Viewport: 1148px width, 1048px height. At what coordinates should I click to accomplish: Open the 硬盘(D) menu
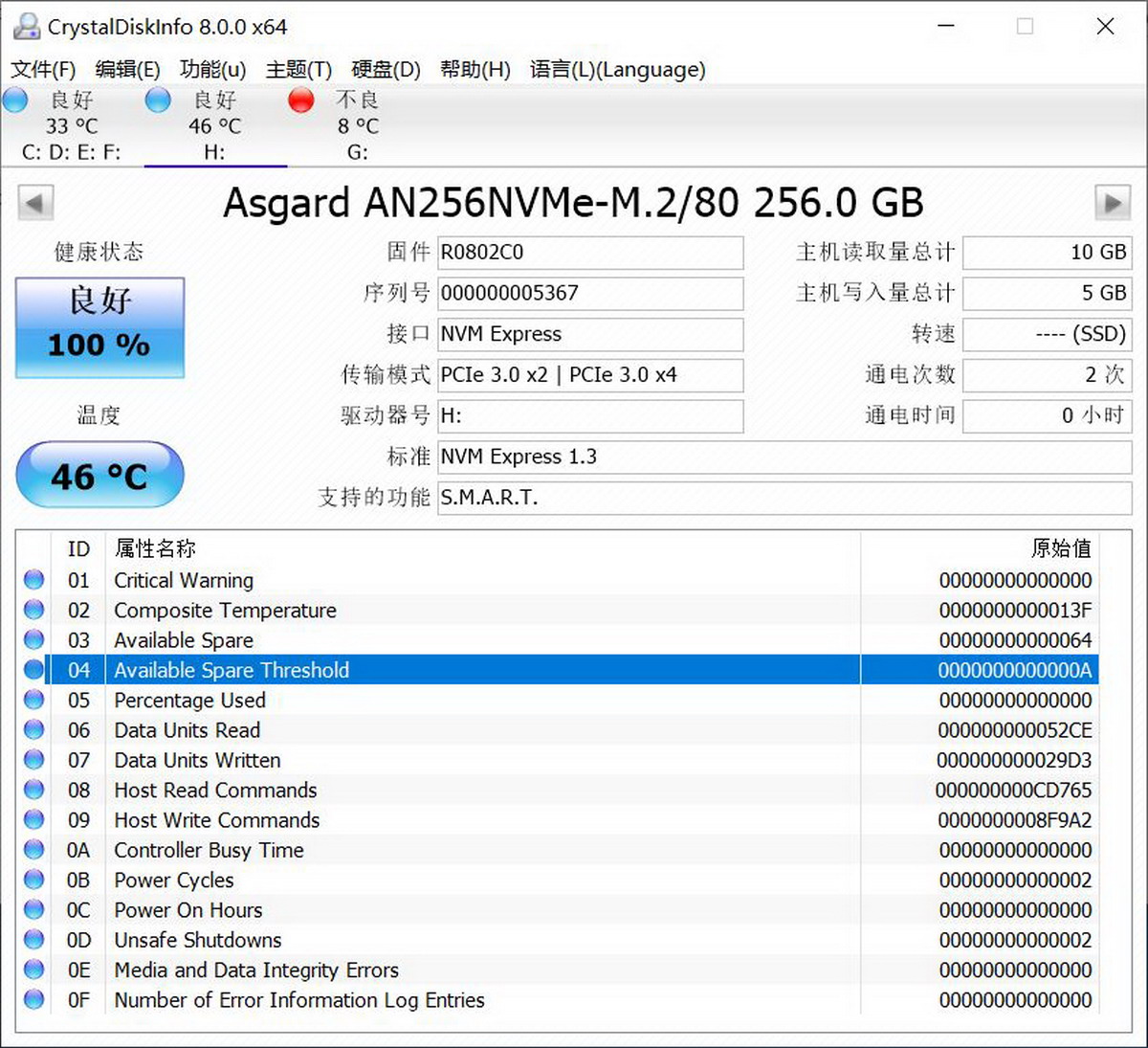click(x=386, y=69)
